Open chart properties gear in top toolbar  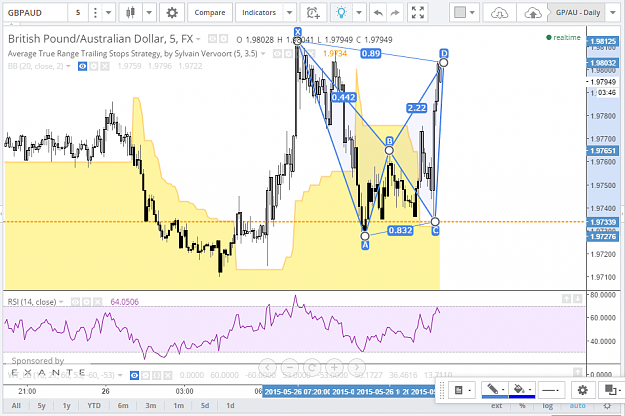[172, 13]
